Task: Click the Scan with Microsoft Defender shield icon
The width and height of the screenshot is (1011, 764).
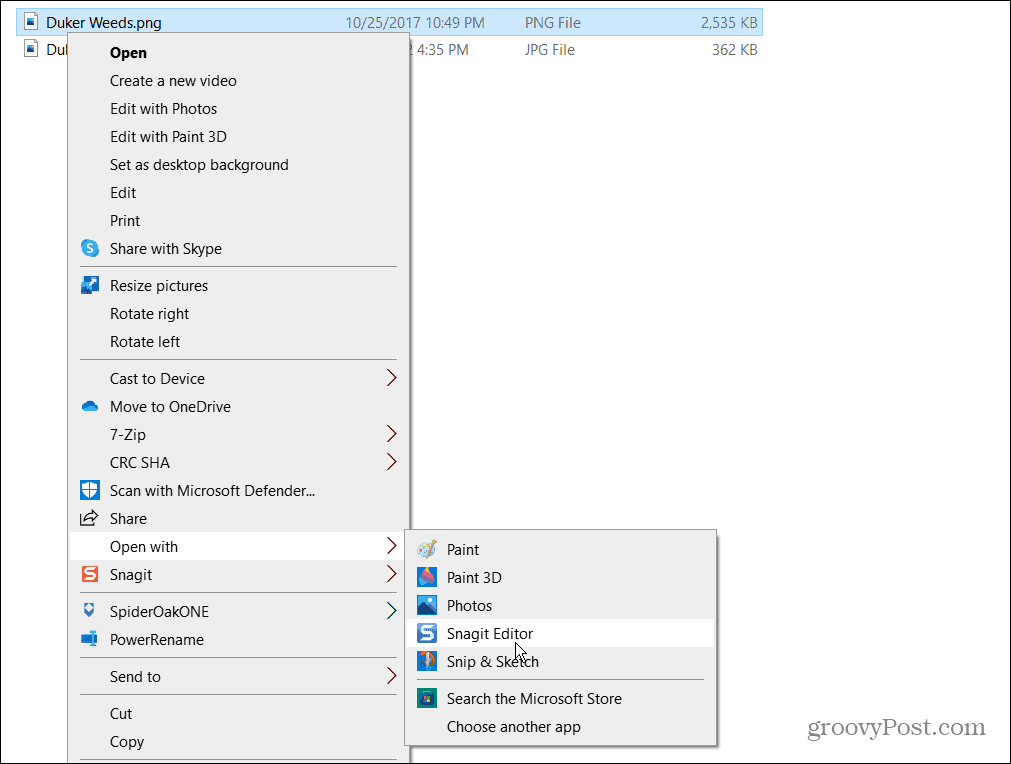Action: [x=88, y=490]
